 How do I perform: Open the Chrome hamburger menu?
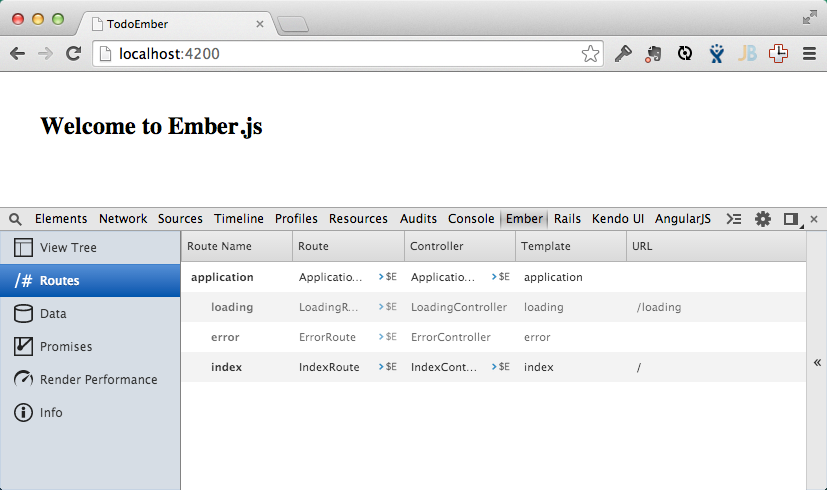(809, 53)
